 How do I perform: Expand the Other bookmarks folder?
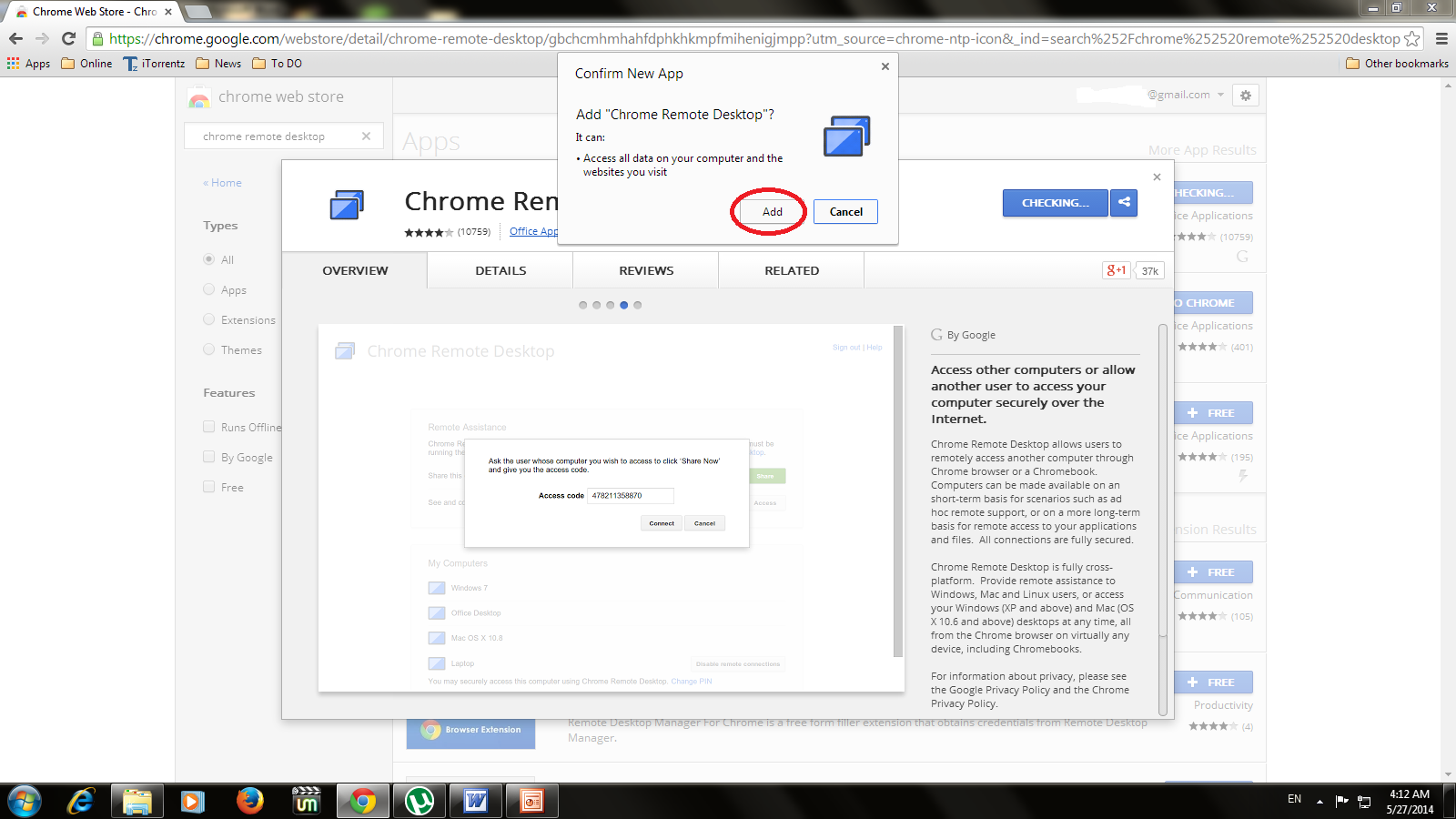1396,64
